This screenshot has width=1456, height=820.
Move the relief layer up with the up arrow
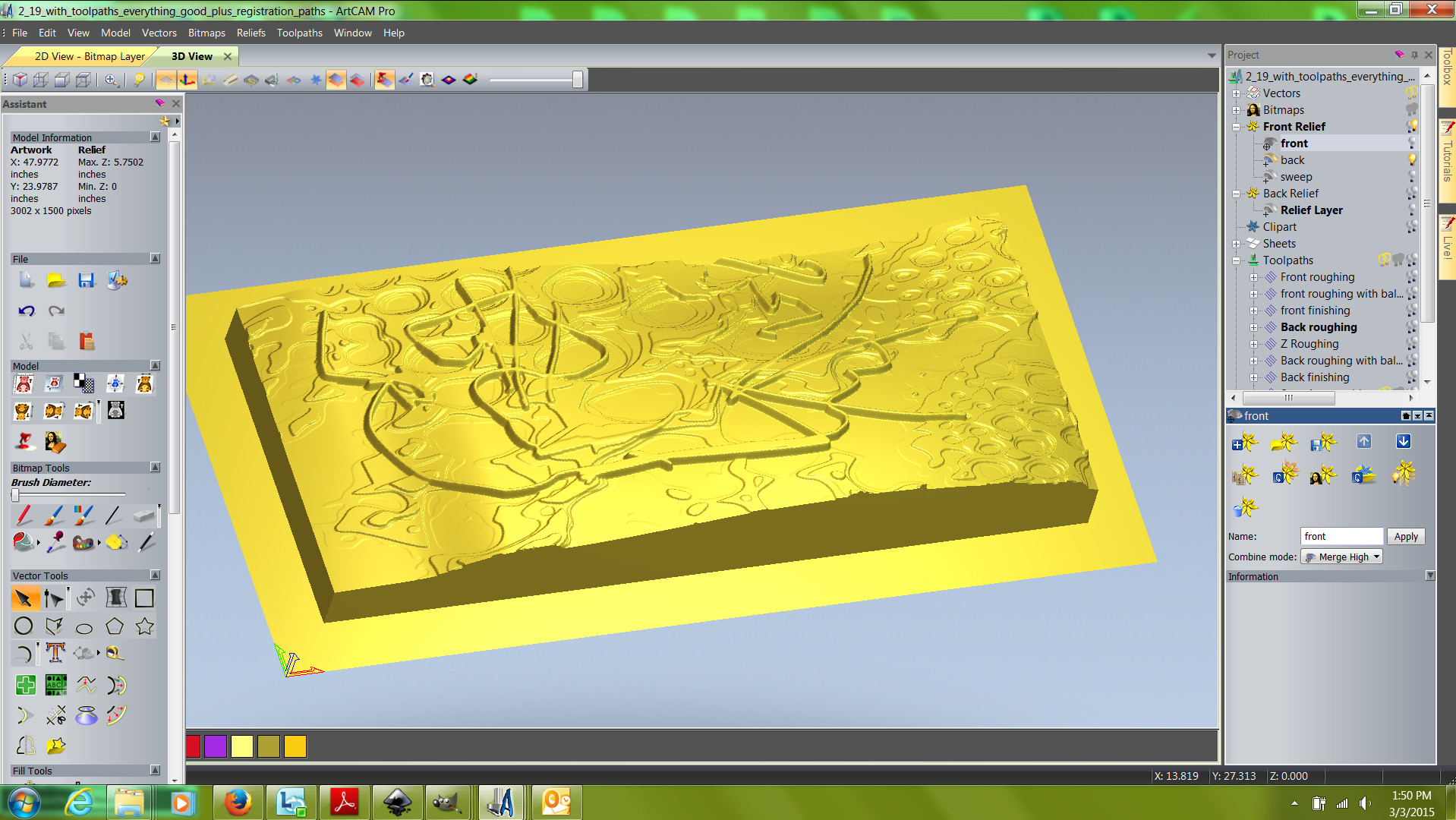tap(1364, 442)
